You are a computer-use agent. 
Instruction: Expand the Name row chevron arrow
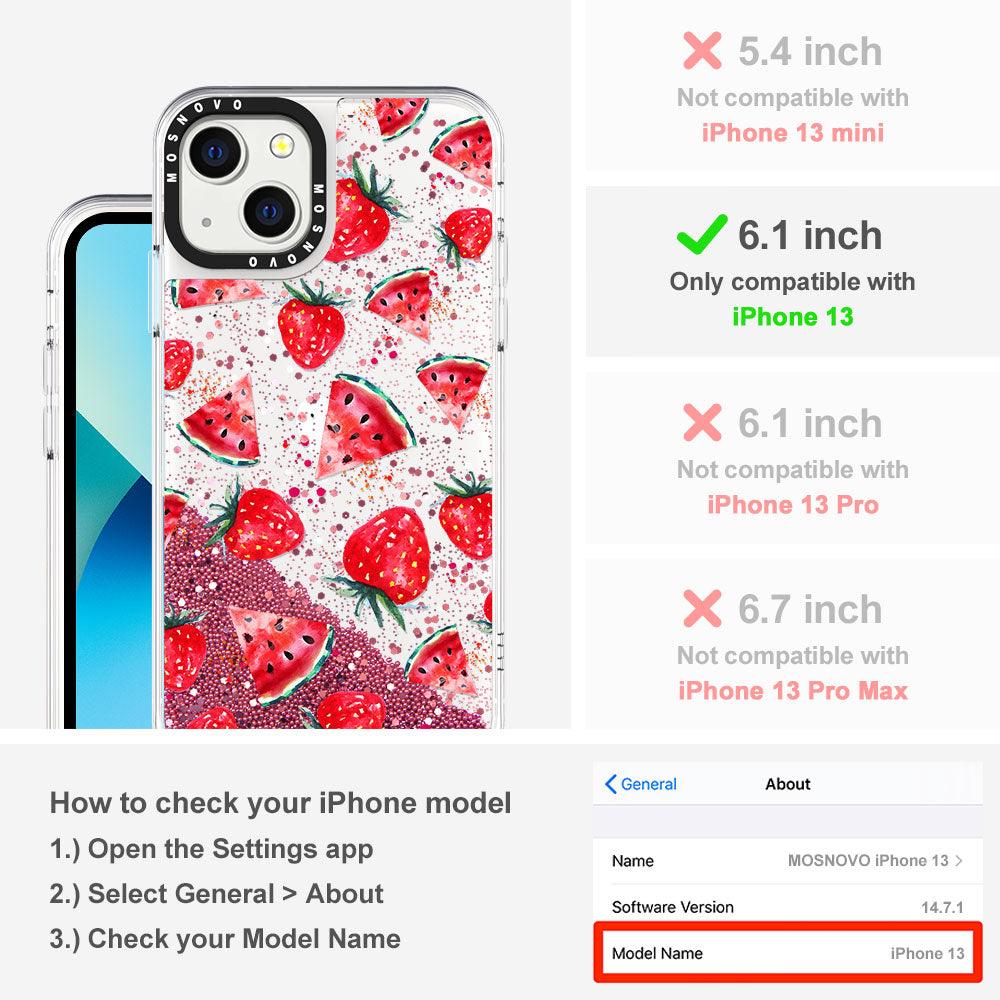tap(959, 860)
